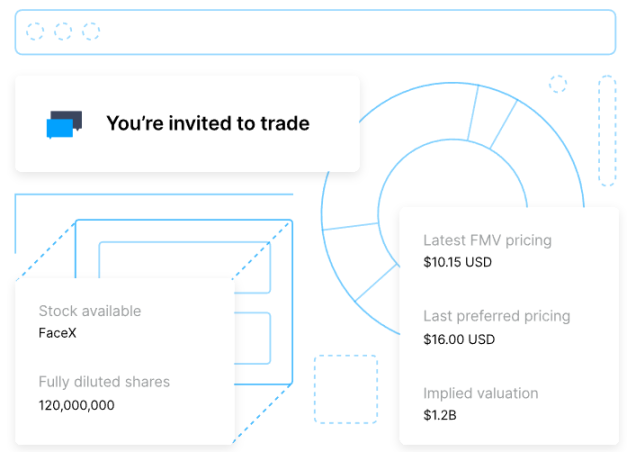The height and width of the screenshot is (452, 627).
Task: Click the tall dashed rectangle on the right
Action: 606,131
